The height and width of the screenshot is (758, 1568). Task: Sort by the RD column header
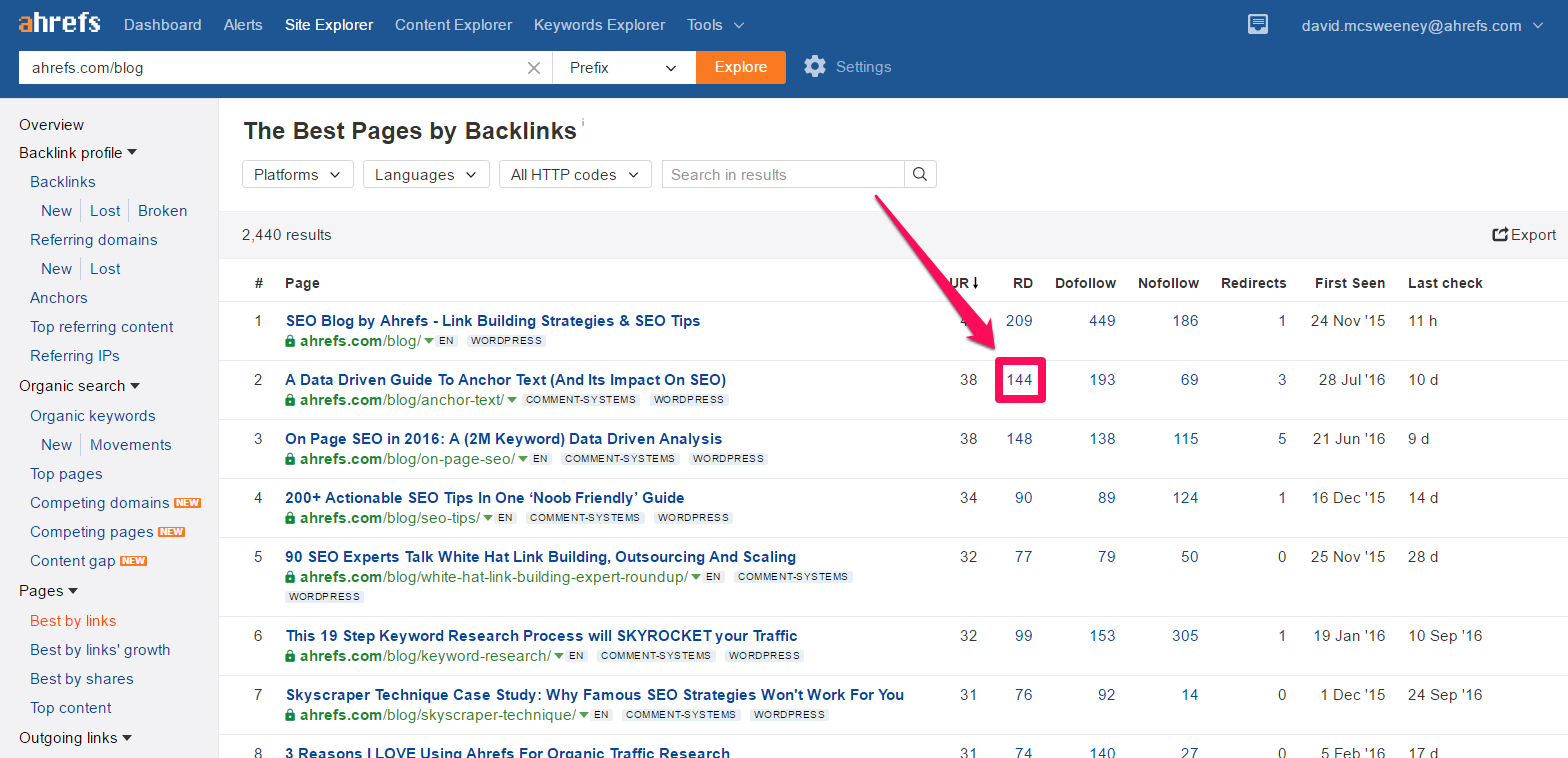tap(1022, 283)
